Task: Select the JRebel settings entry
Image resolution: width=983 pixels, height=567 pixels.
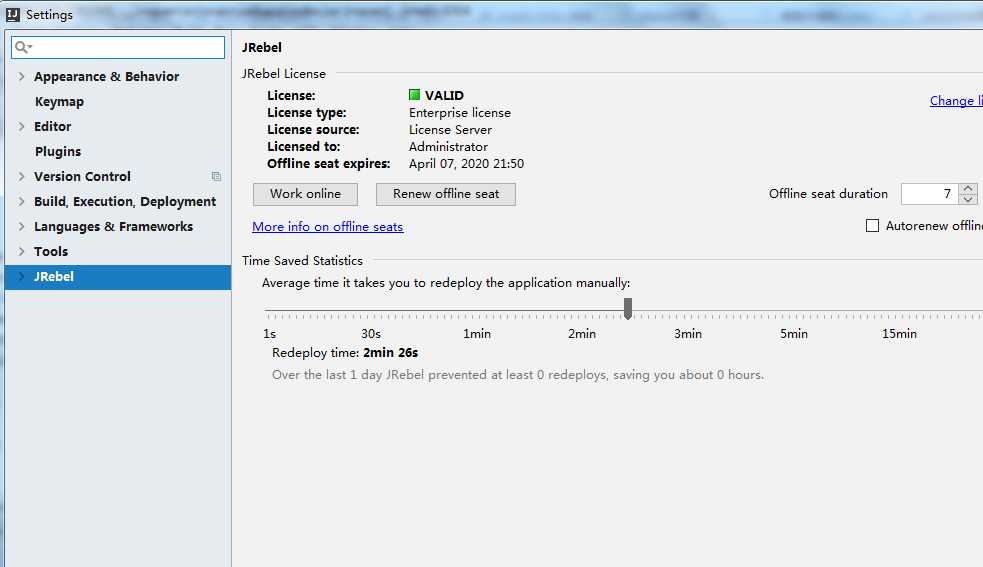Action: tap(118, 277)
